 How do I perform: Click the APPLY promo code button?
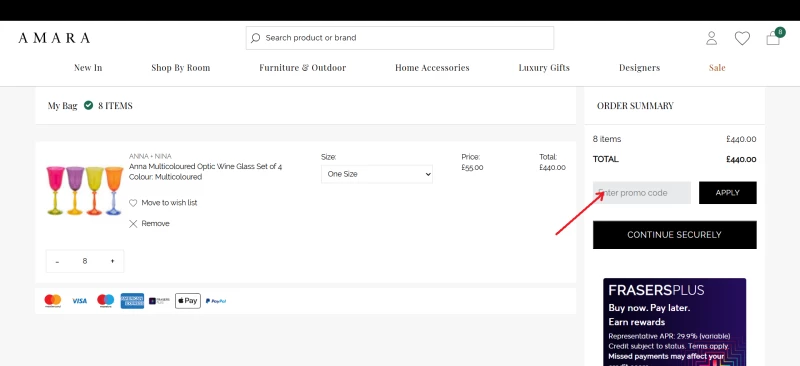pyautogui.click(x=728, y=192)
